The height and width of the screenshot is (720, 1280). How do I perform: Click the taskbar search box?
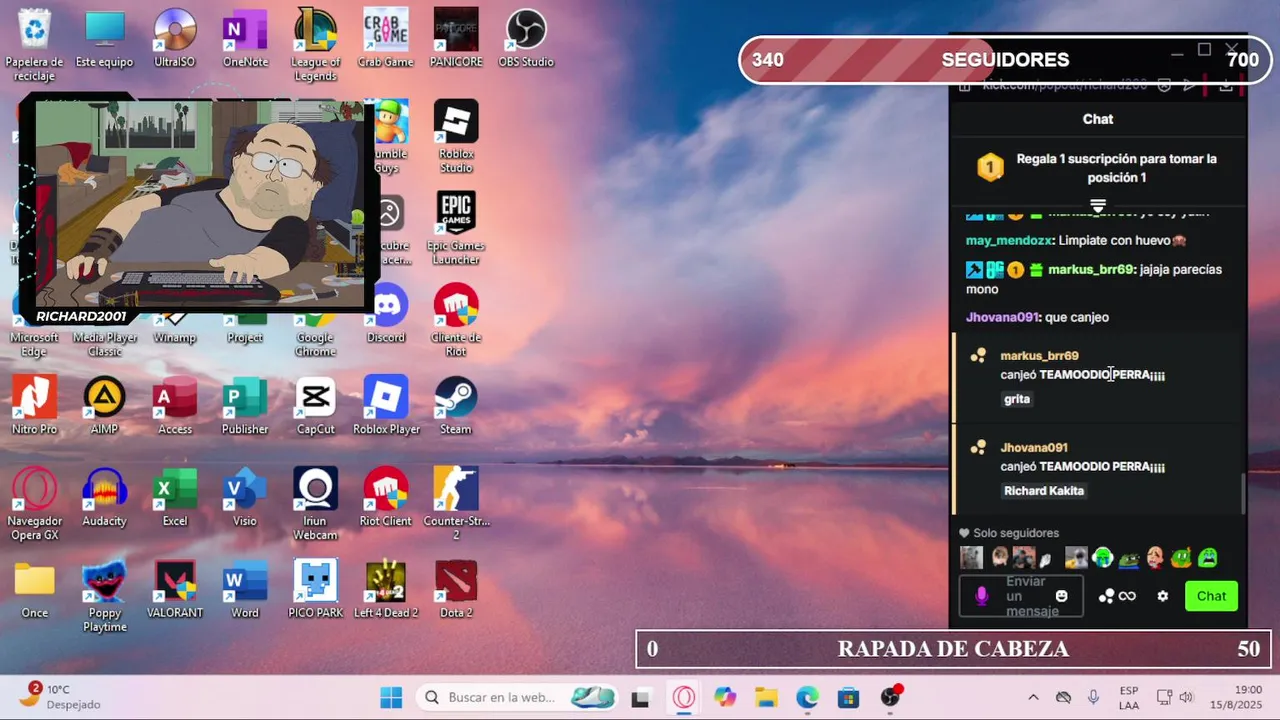pos(516,697)
